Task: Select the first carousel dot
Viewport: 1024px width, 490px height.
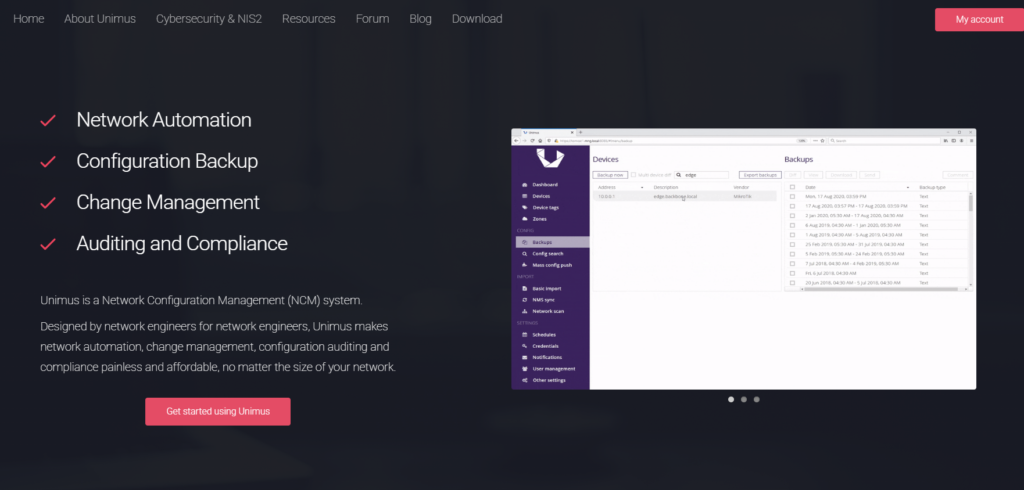Action: (x=731, y=399)
